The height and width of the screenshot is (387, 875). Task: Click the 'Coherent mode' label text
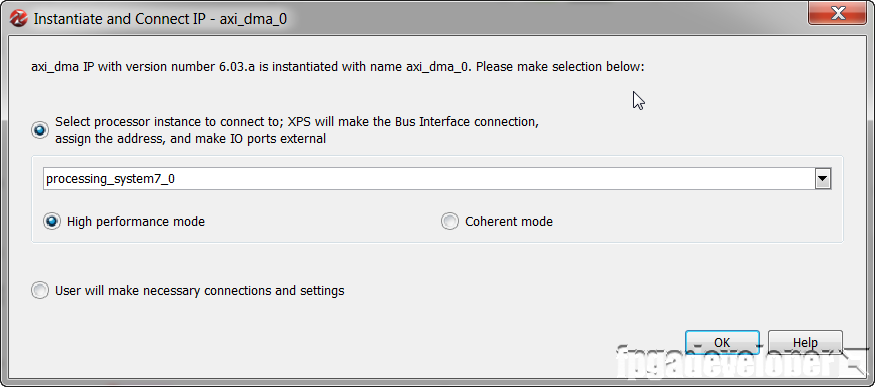tap(509, 221)
